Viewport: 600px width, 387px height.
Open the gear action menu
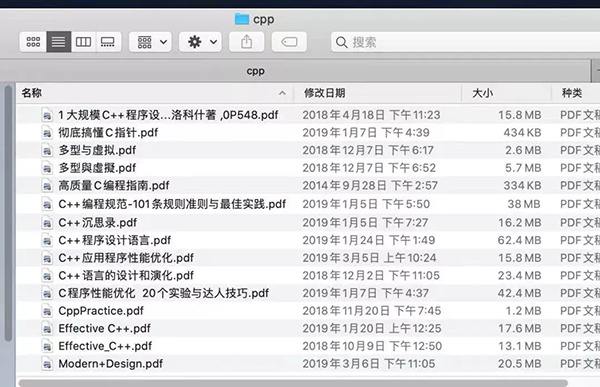pos(200,42)
